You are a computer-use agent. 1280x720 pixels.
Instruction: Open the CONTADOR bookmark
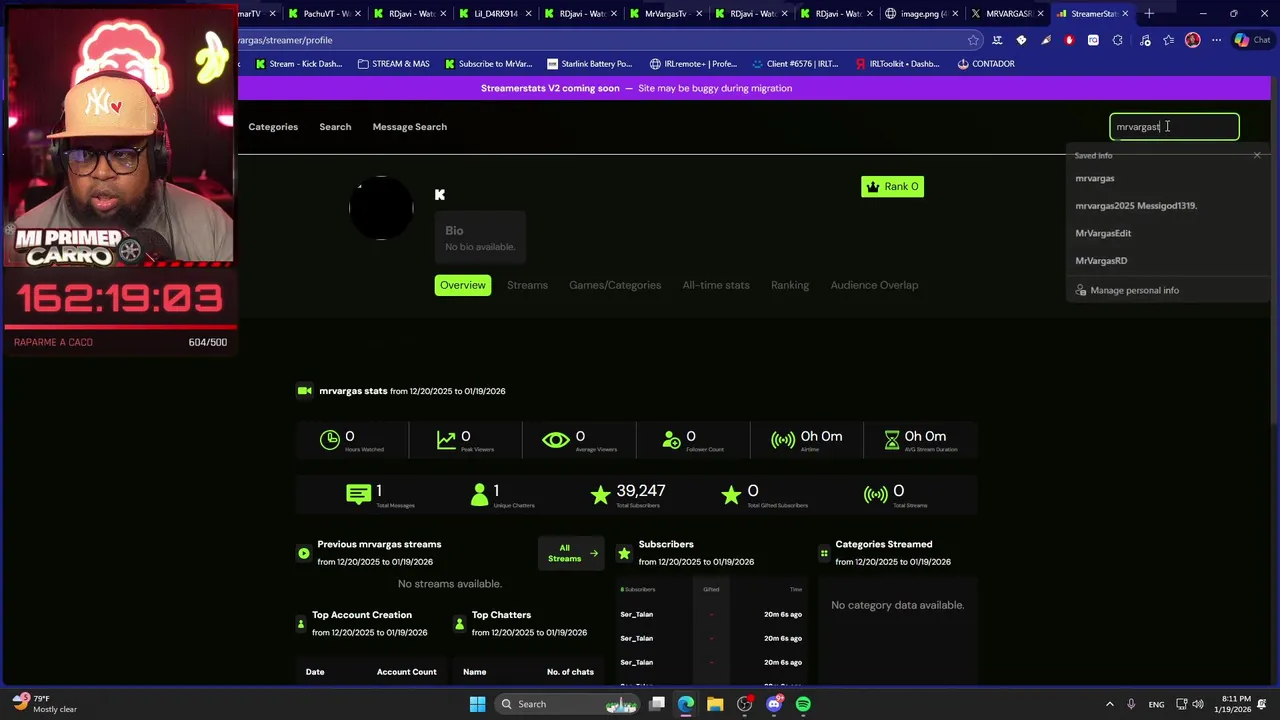pyautogui.click(x=986, y=64)
